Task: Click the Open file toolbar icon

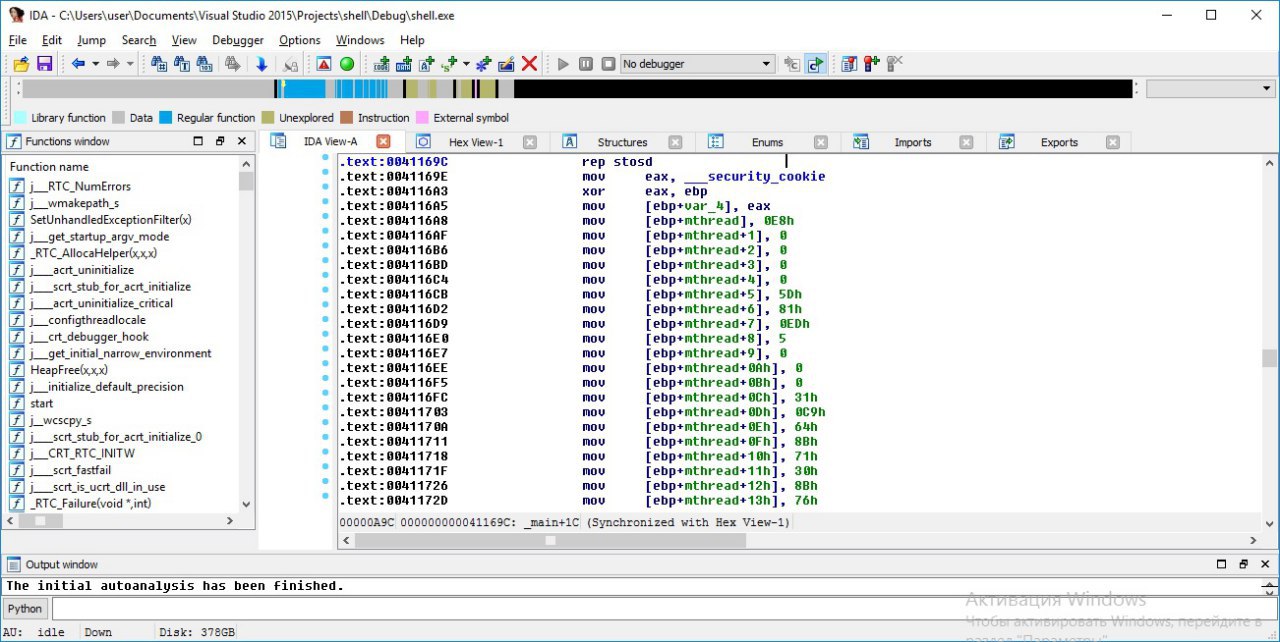Action: [20, 64]
